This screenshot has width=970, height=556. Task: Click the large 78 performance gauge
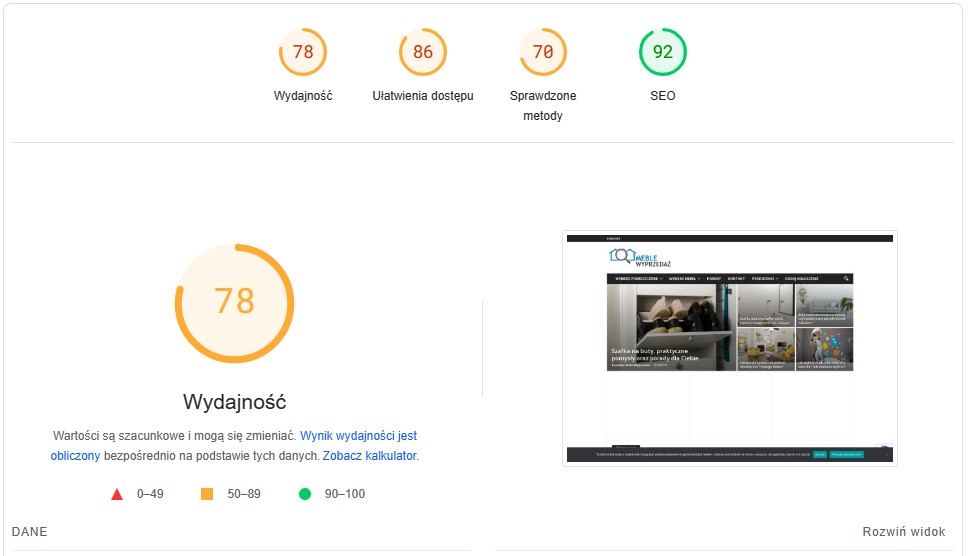[x=234, y=303]
